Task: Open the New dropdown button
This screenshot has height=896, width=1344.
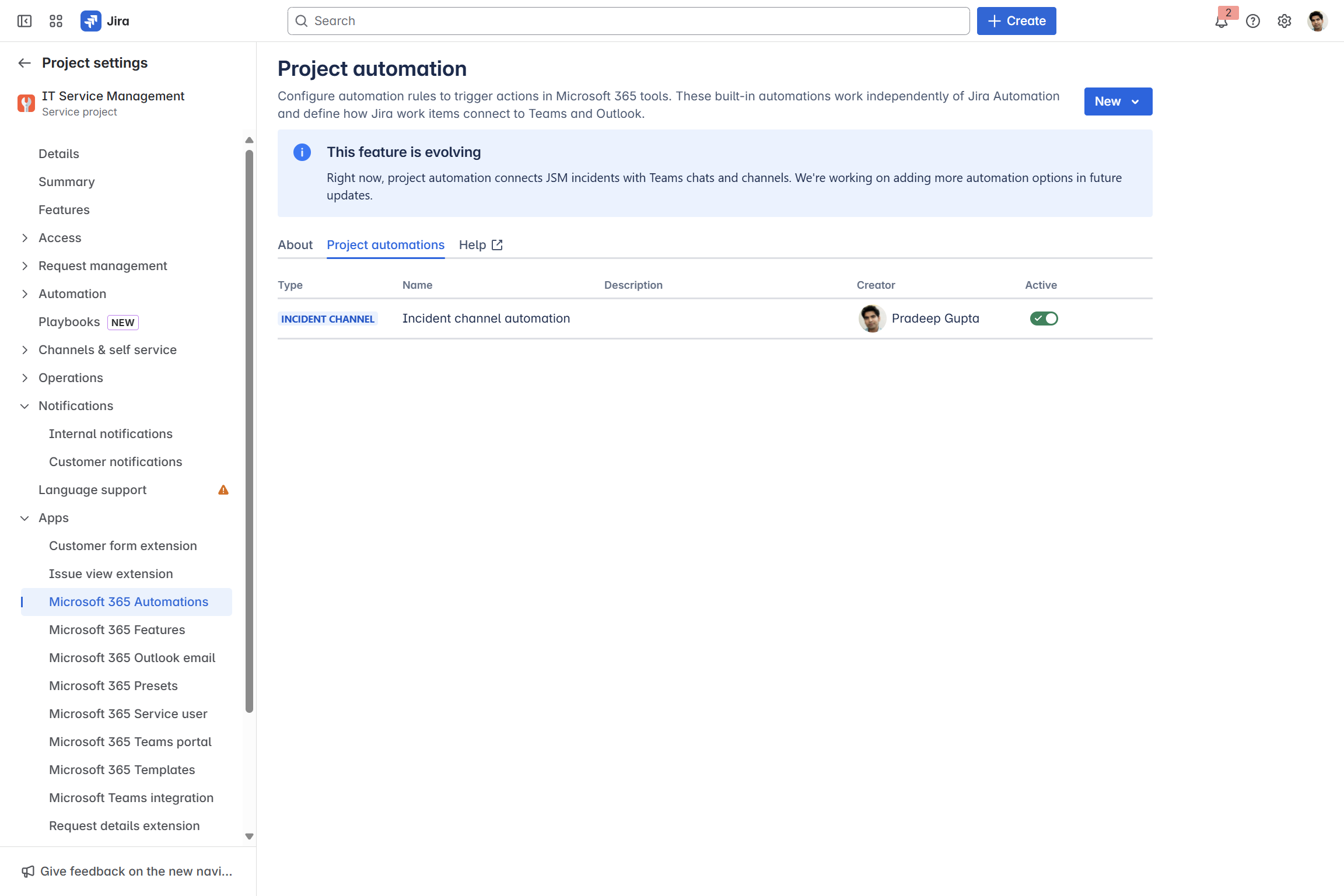Action: pos(1118,101)
